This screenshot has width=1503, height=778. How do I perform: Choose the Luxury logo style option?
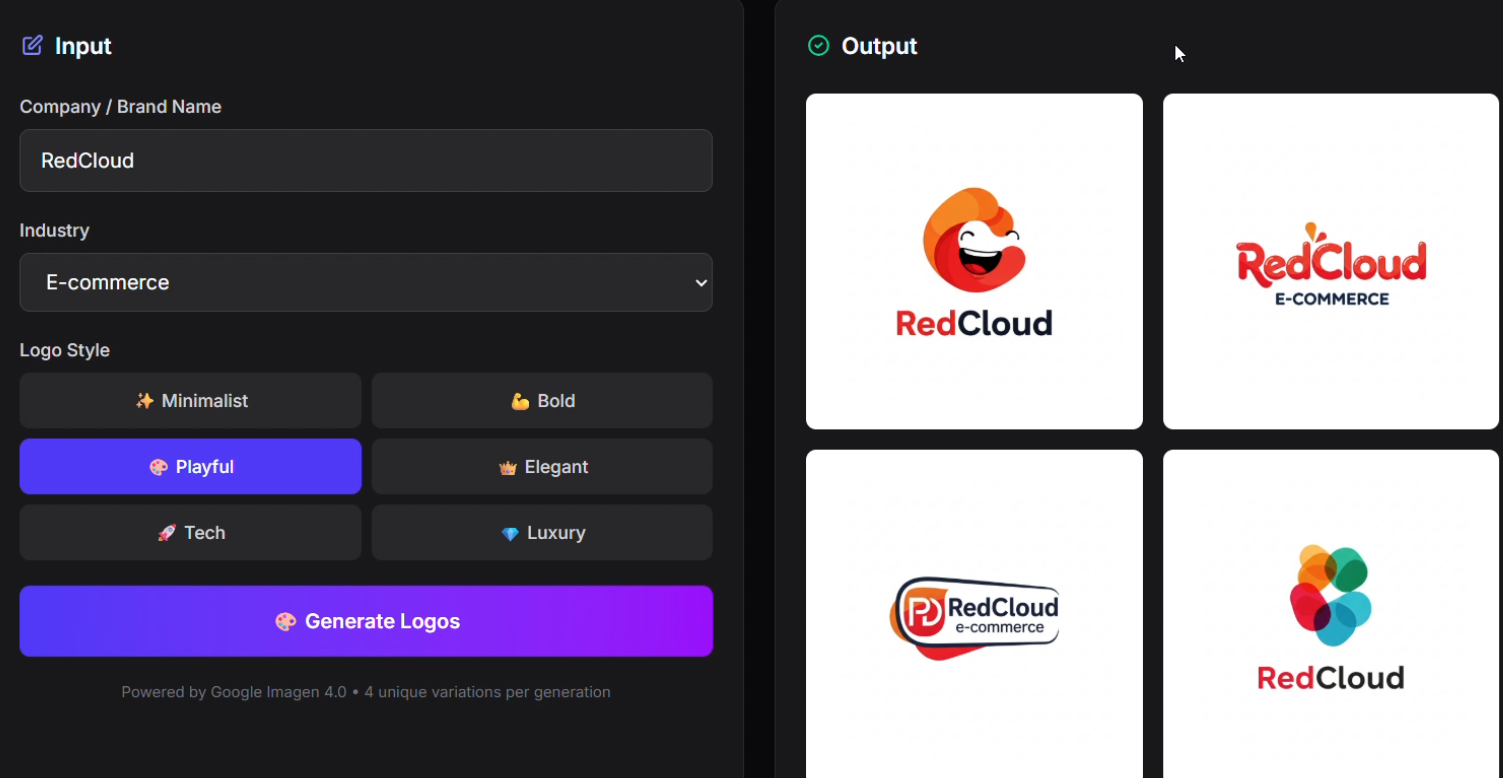coord(542,532)
